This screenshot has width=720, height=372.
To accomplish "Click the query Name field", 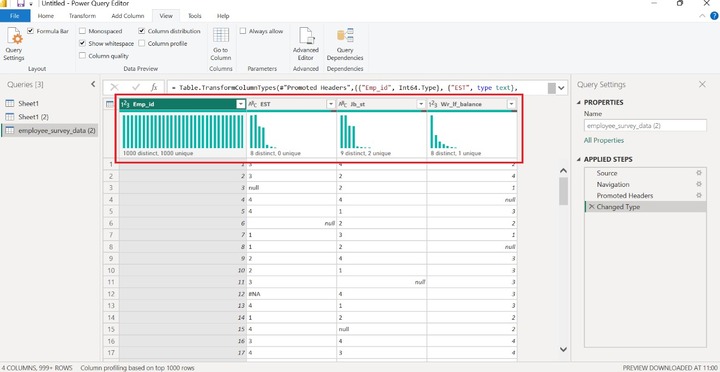I will (645, 125).
